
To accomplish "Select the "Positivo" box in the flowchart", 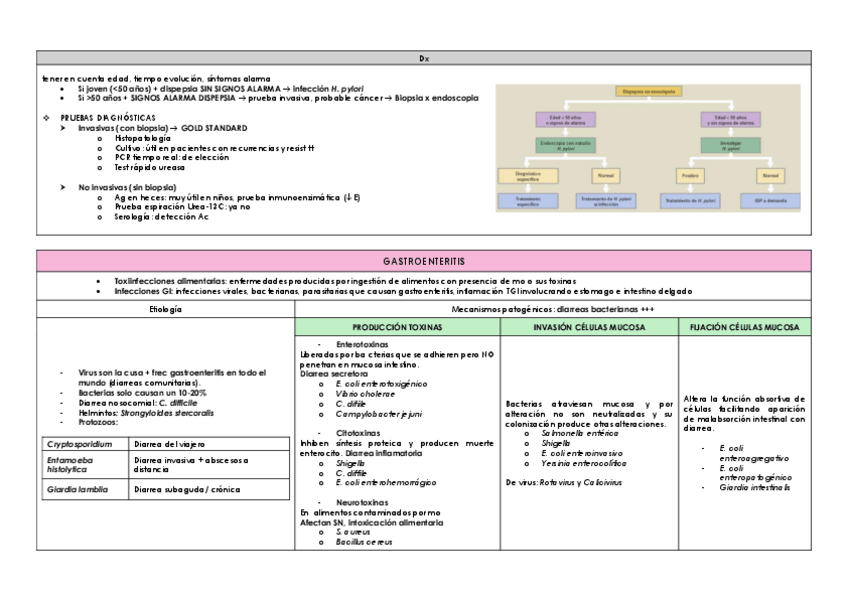I will tap(689, 175).
